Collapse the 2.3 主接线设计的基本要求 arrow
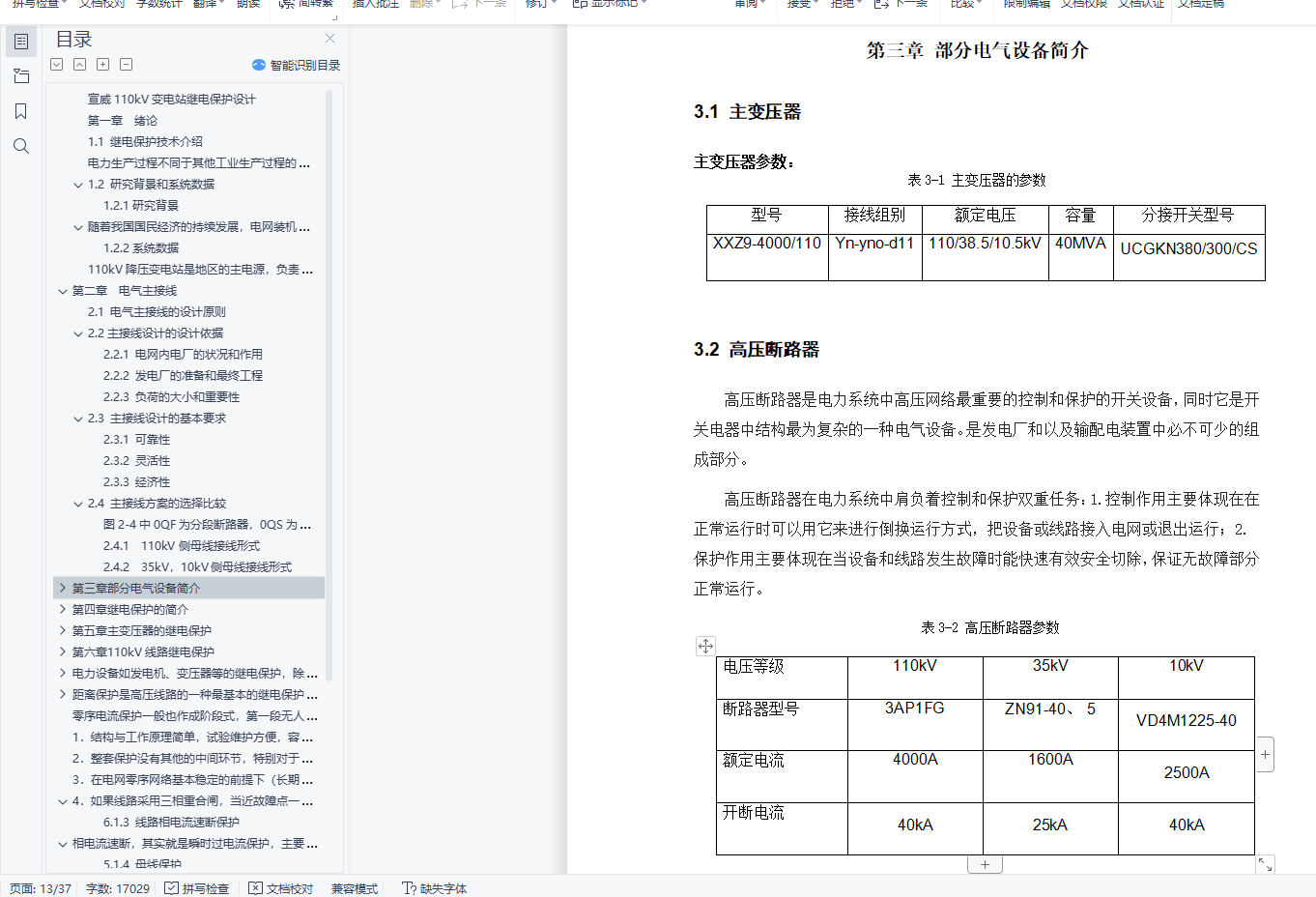 (x=78, y=419)
